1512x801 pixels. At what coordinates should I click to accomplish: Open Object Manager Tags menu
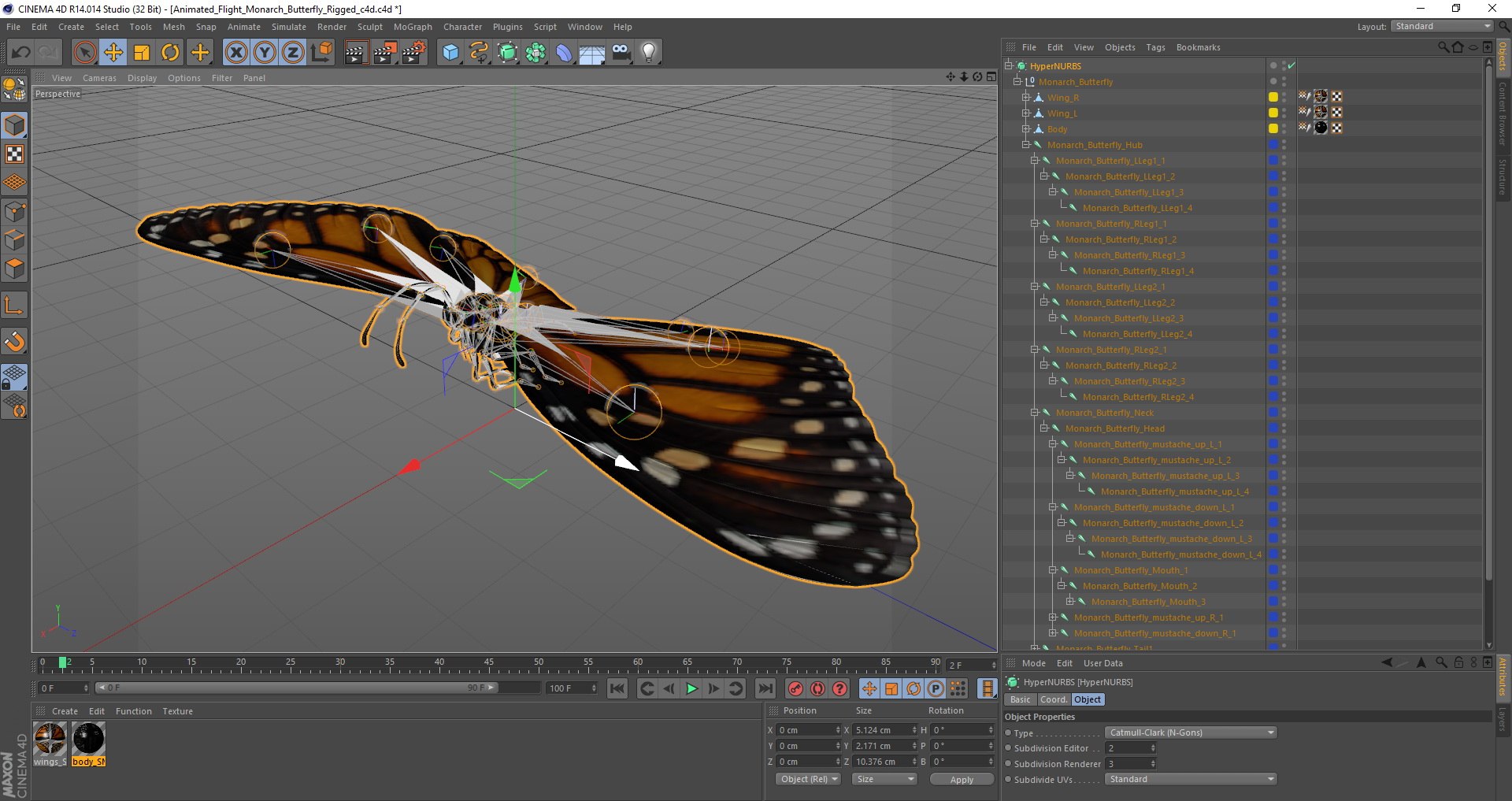coord(1155,47)
